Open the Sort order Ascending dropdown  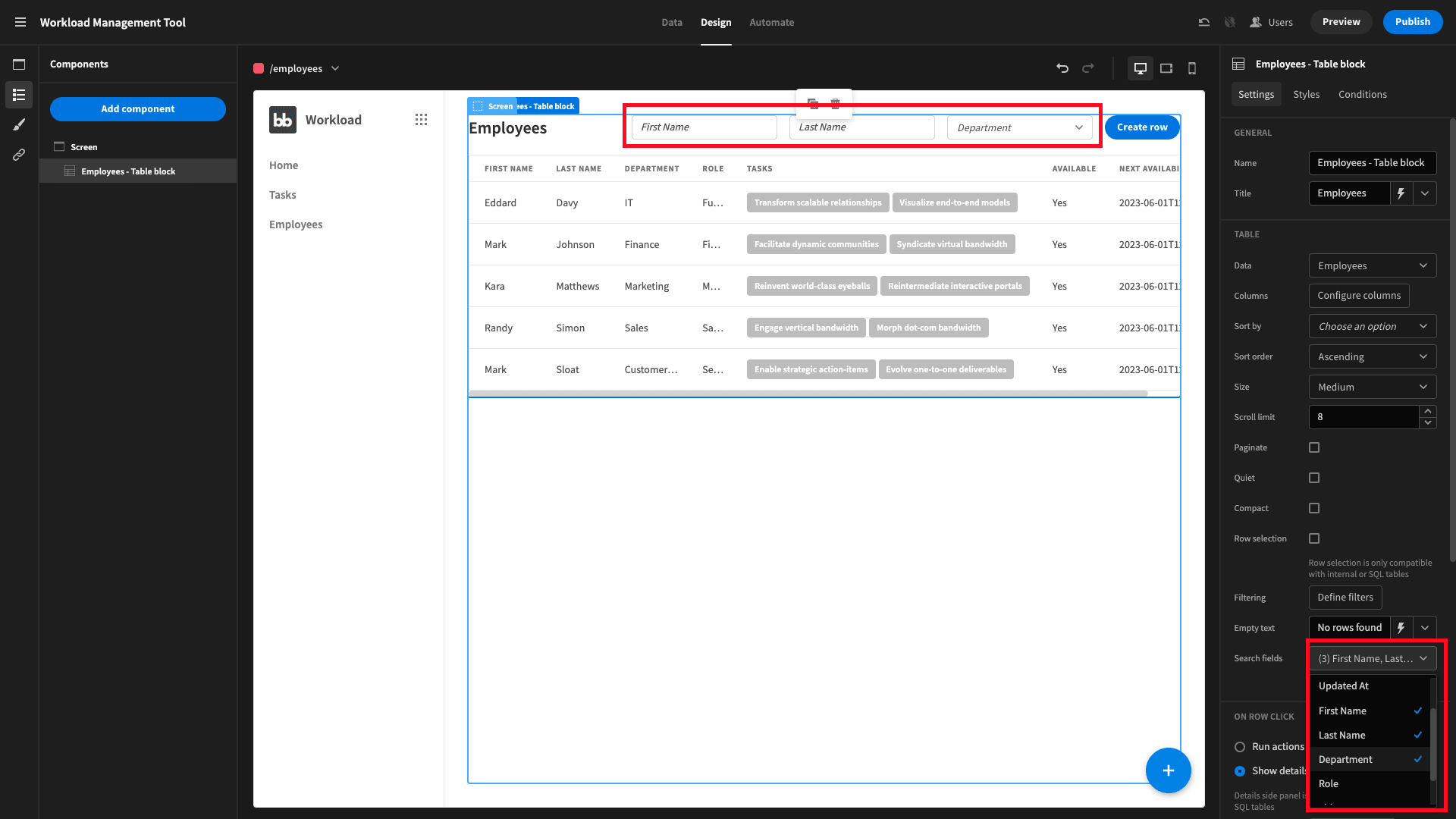(1372, 356)
